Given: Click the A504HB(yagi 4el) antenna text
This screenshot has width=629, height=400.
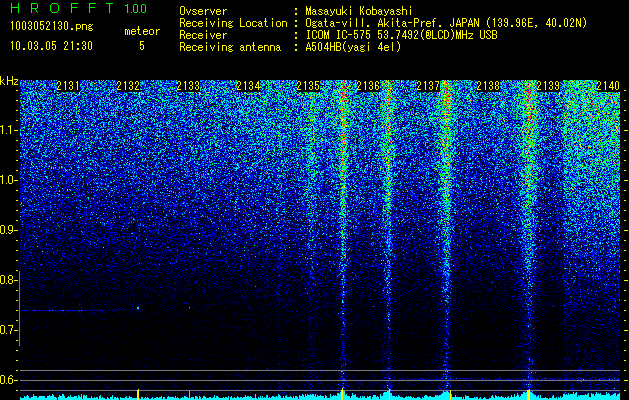Looking at the screenshot, I should coord(353,47).
